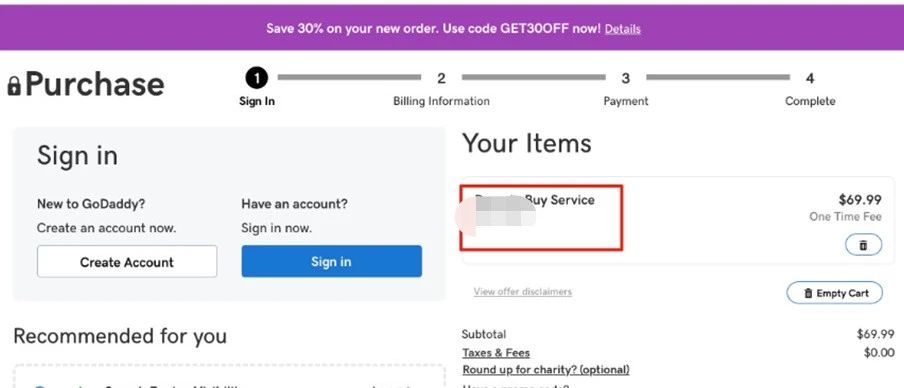Open the View offer disclaimers link
The image size is (904, 388).
coord(523,292)
